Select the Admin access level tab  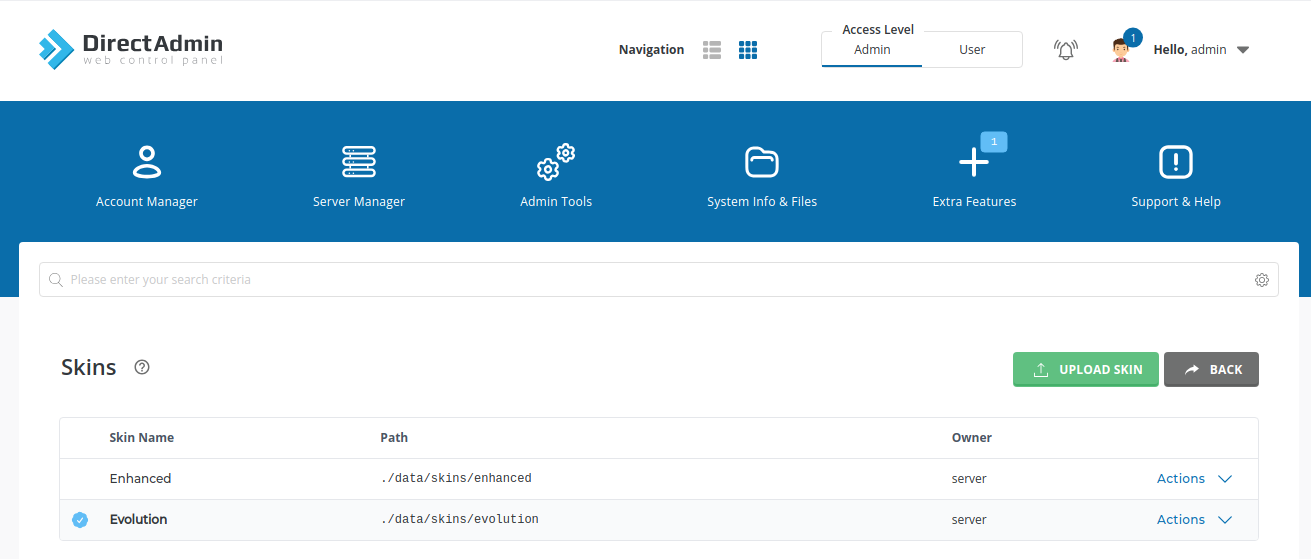tap(872, 50)
